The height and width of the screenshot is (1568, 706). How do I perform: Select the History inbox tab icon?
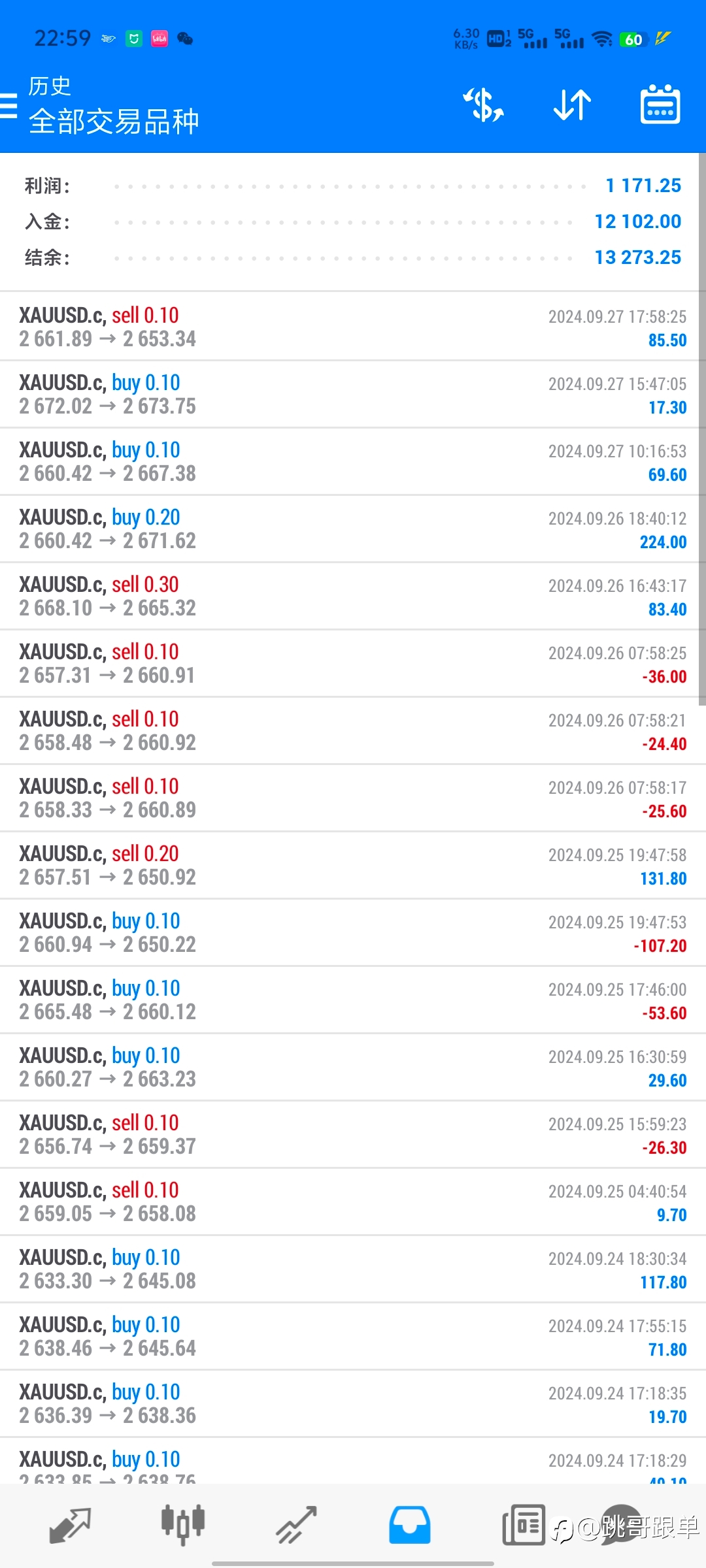409,1526
